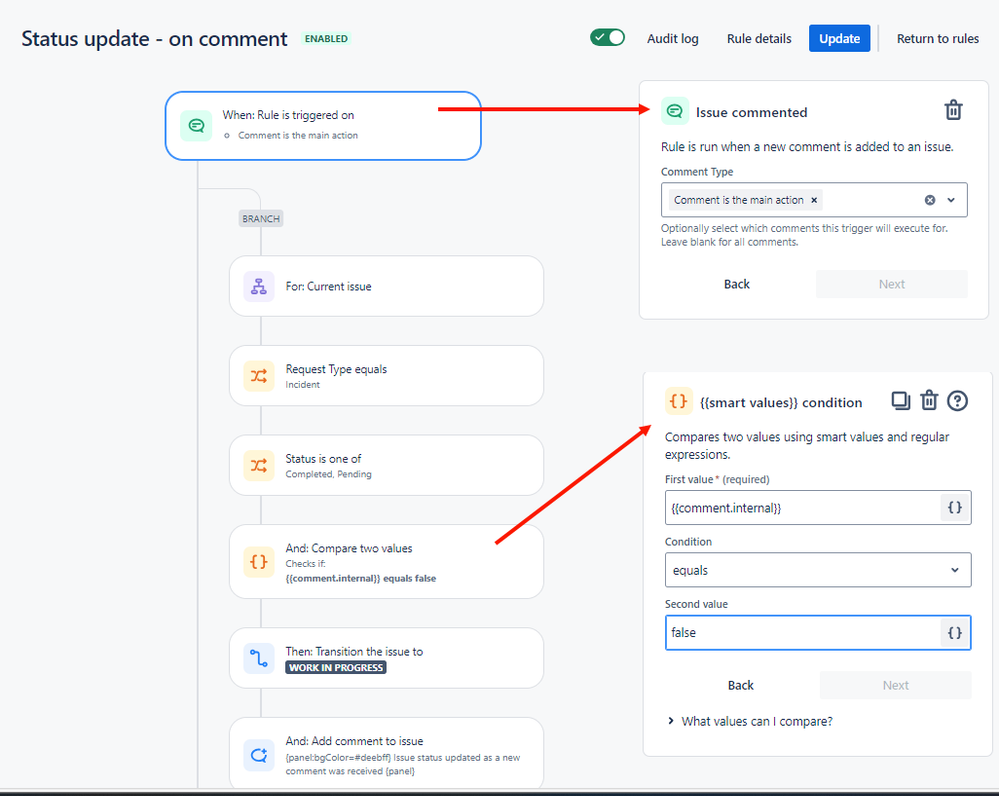Click the Compare two values braces icon
Screen dimensions: 999x796
click(259, 562)
